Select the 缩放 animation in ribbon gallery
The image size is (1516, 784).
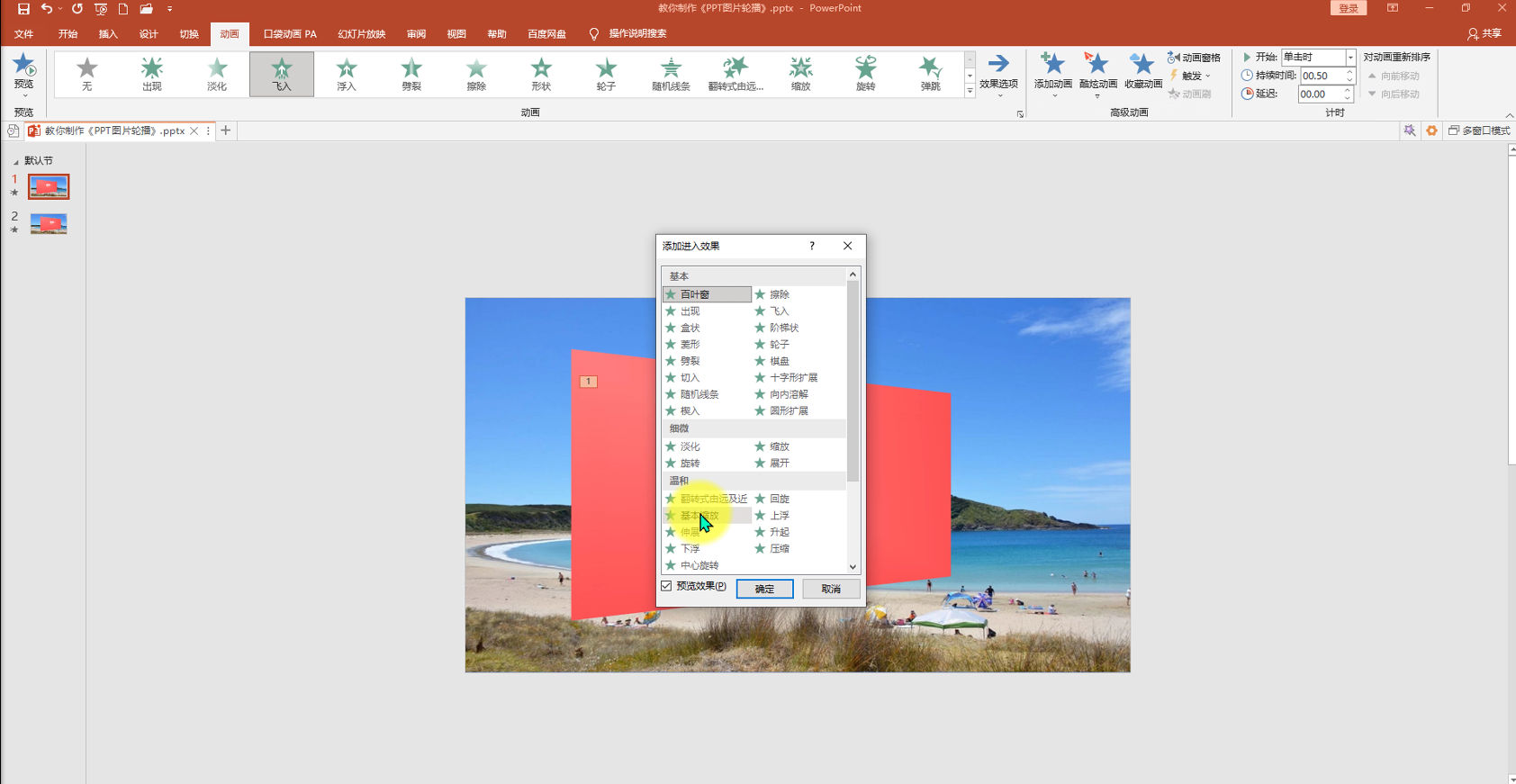800,74
